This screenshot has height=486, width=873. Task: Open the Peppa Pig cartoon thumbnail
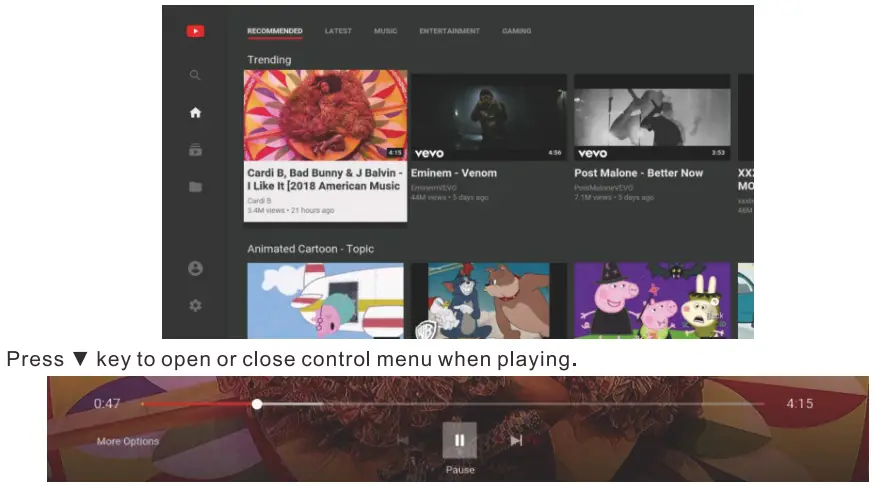coord(652,301)
